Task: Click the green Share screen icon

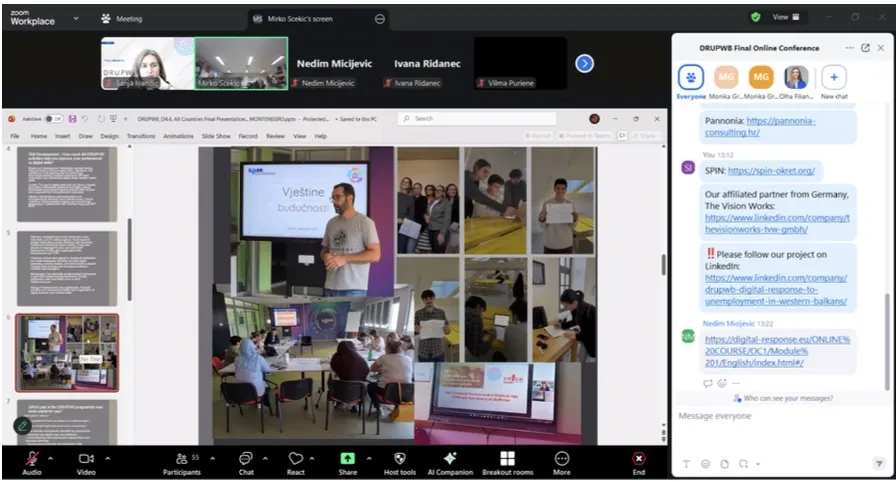Action: [x=347, y=459]
